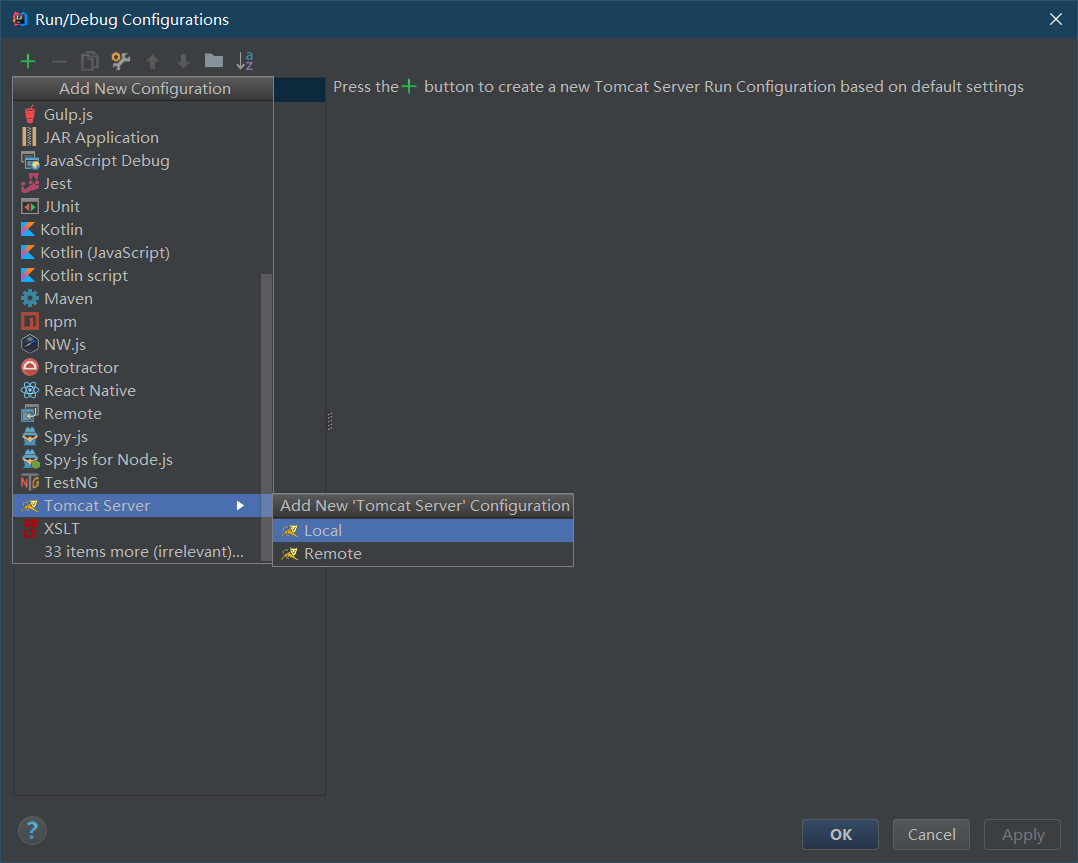Show 33 items more (irrelevant)

click(138, 551)
